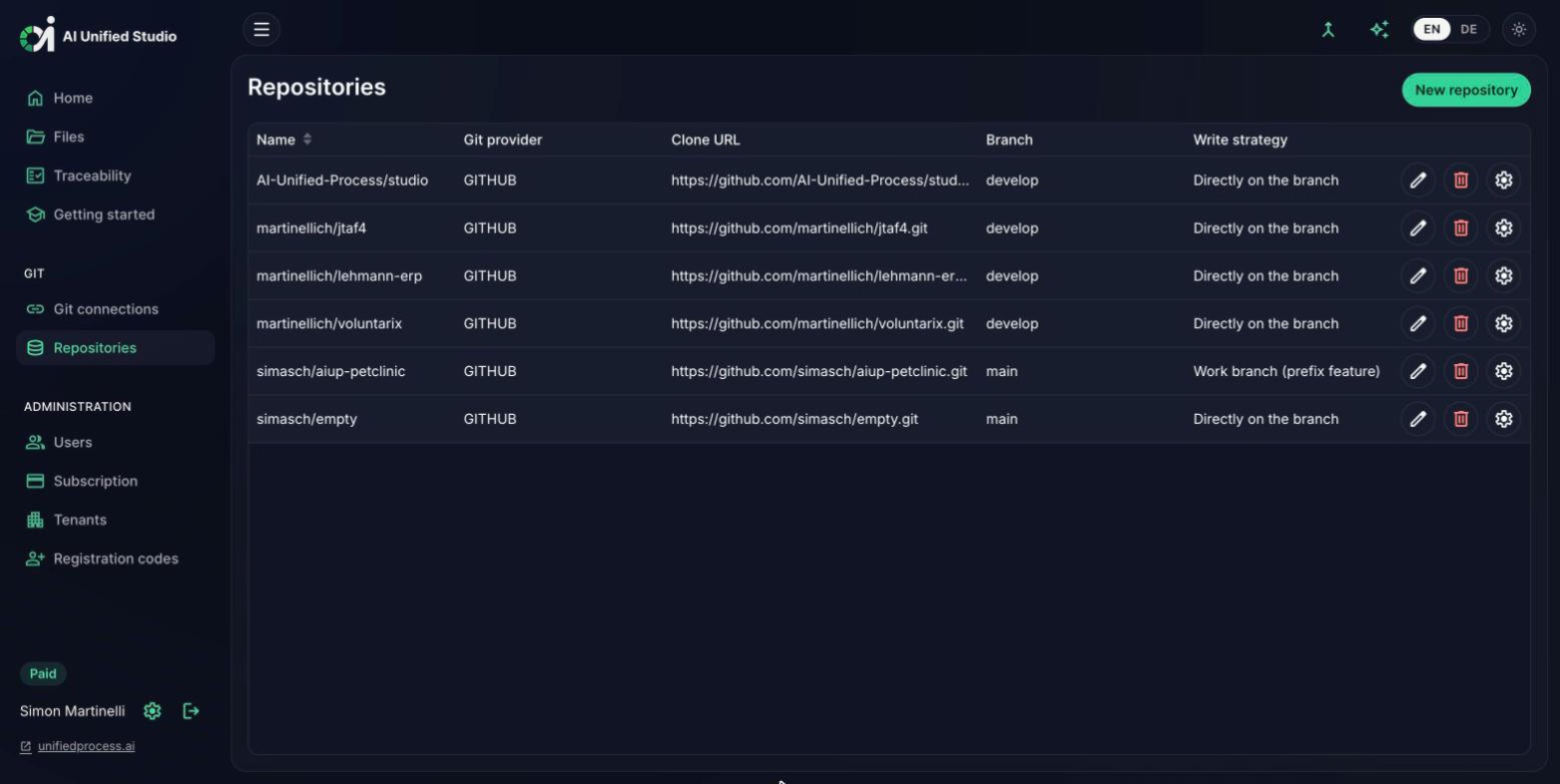
Task: Select the simasch/aiup-petclinic name cell
Action: (330, 371)
